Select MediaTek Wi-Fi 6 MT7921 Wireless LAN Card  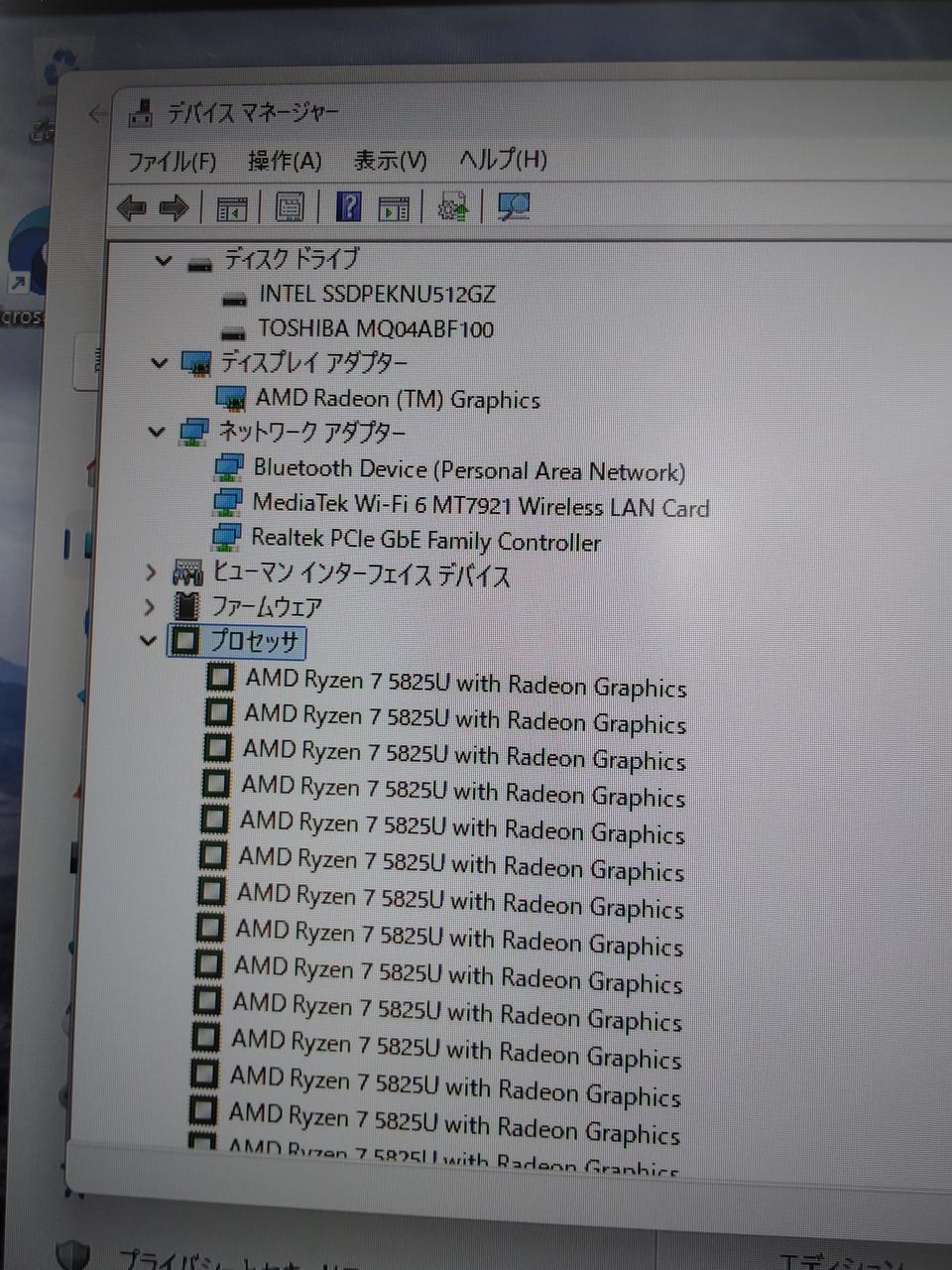(x=481, y=506)
